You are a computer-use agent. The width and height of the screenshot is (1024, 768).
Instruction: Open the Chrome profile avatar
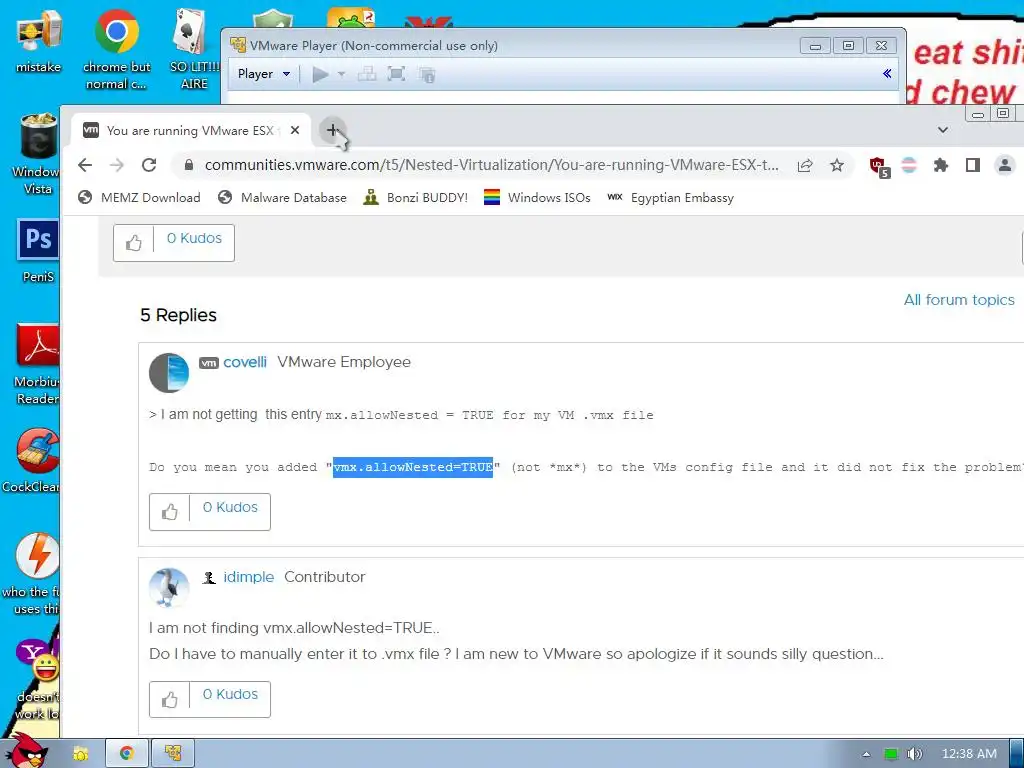click(1004, 165)
